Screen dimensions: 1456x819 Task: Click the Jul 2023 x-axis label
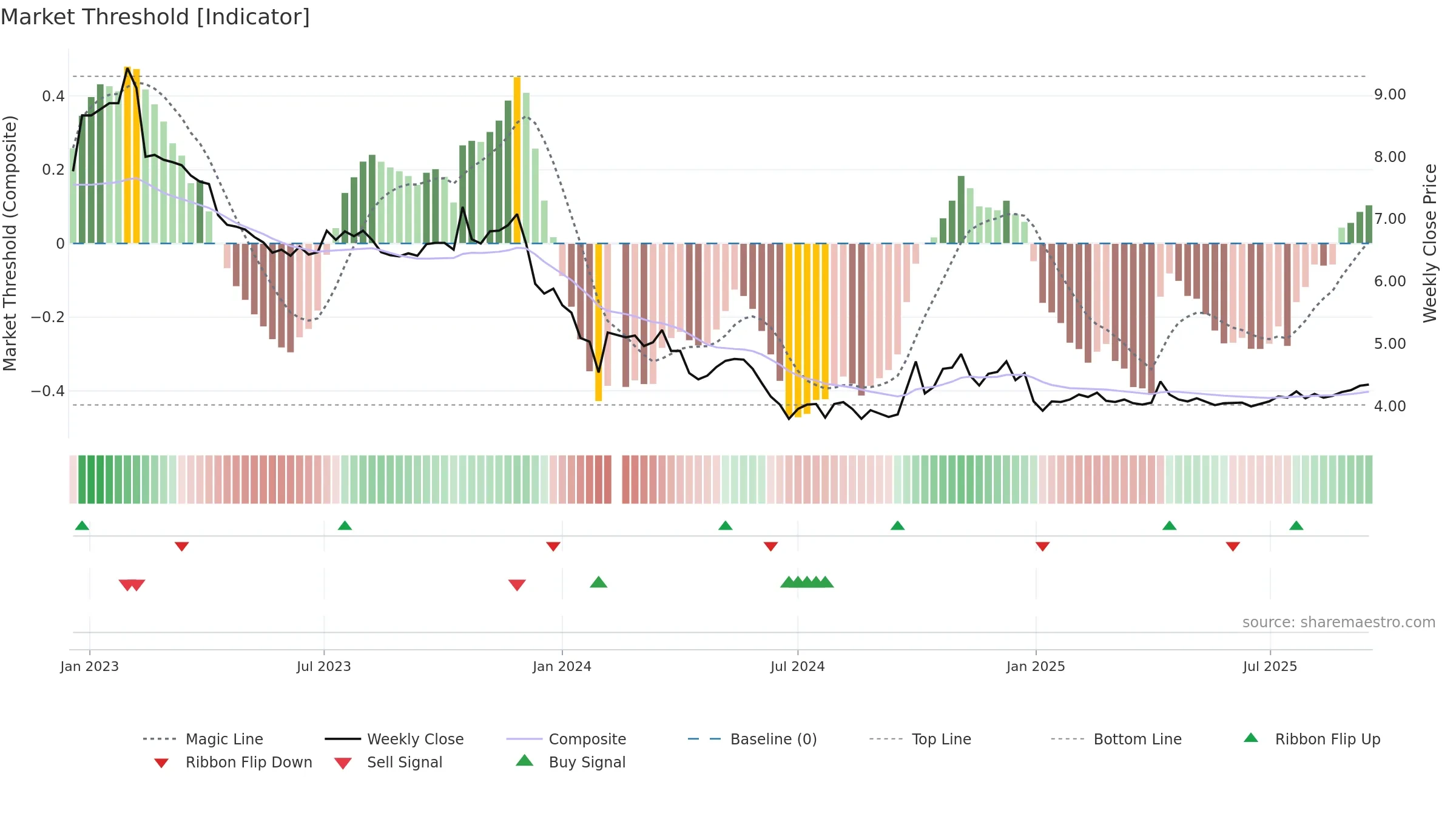(x=324, y=666)
